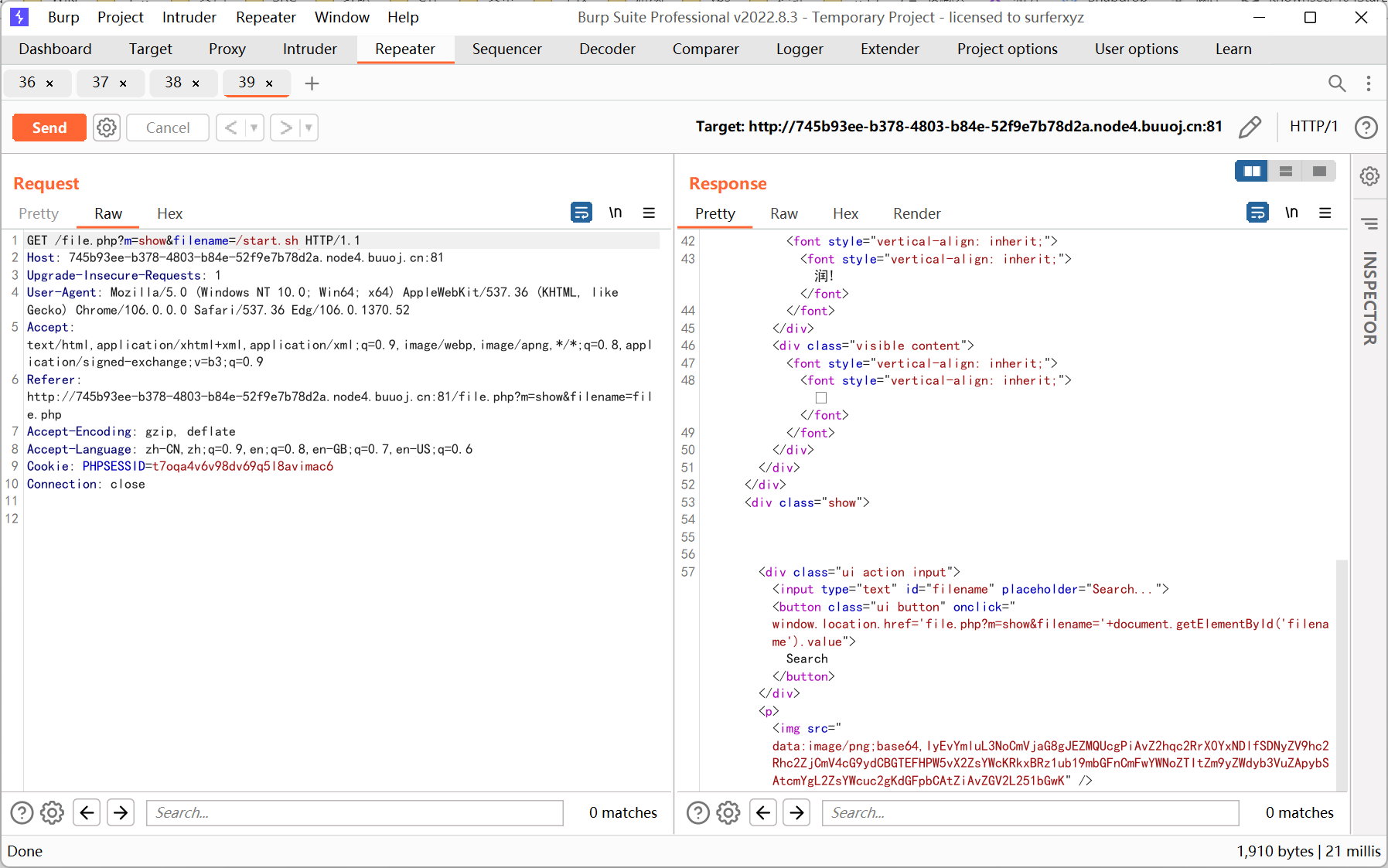The height and width of the screenshot is (868, 1388).
Task: Go forward in request history
Action: coord(286,128)
